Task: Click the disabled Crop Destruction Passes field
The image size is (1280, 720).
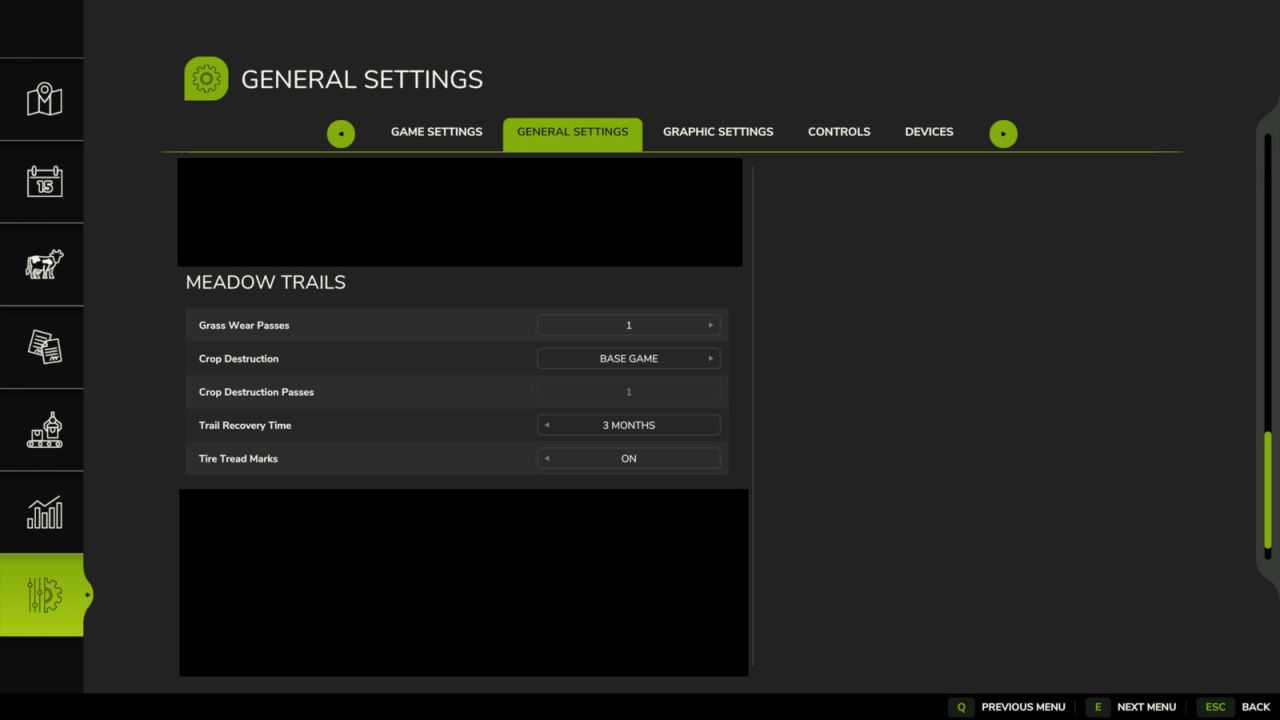Action: point(628,392)
